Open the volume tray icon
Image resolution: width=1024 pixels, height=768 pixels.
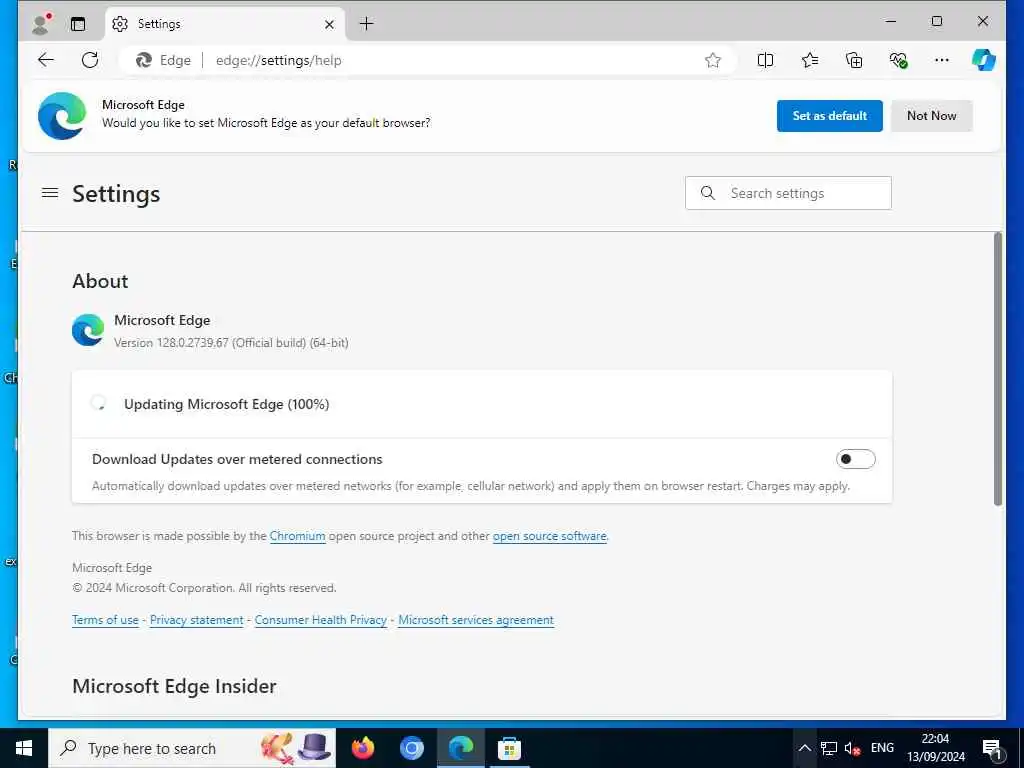tap(852, 748)
